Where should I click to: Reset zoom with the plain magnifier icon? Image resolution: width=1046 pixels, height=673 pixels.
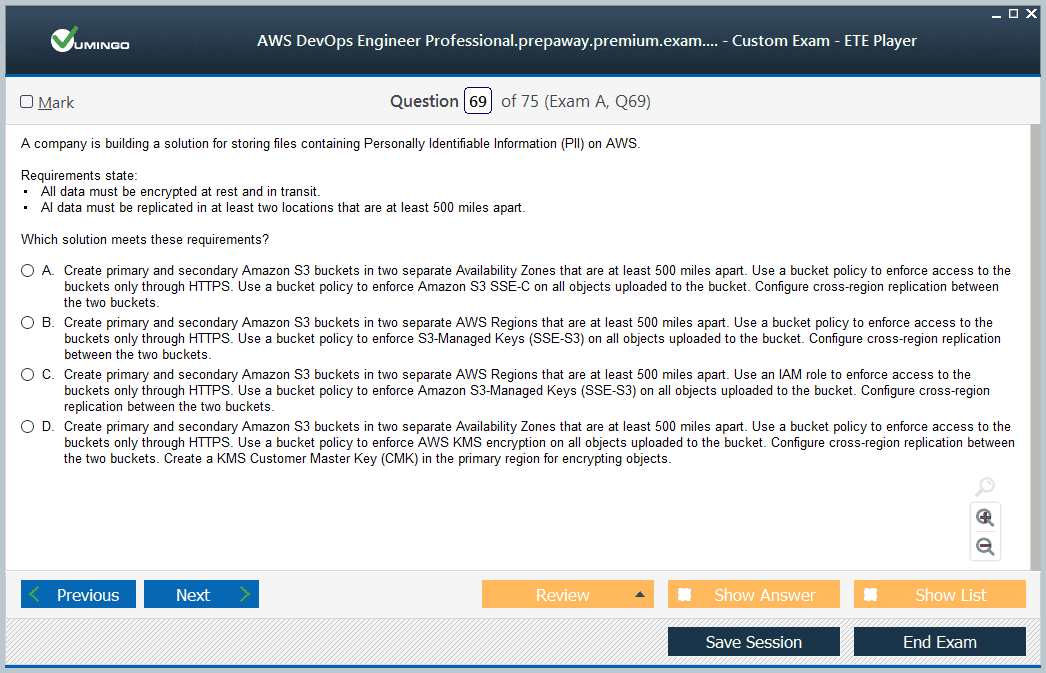985,487
